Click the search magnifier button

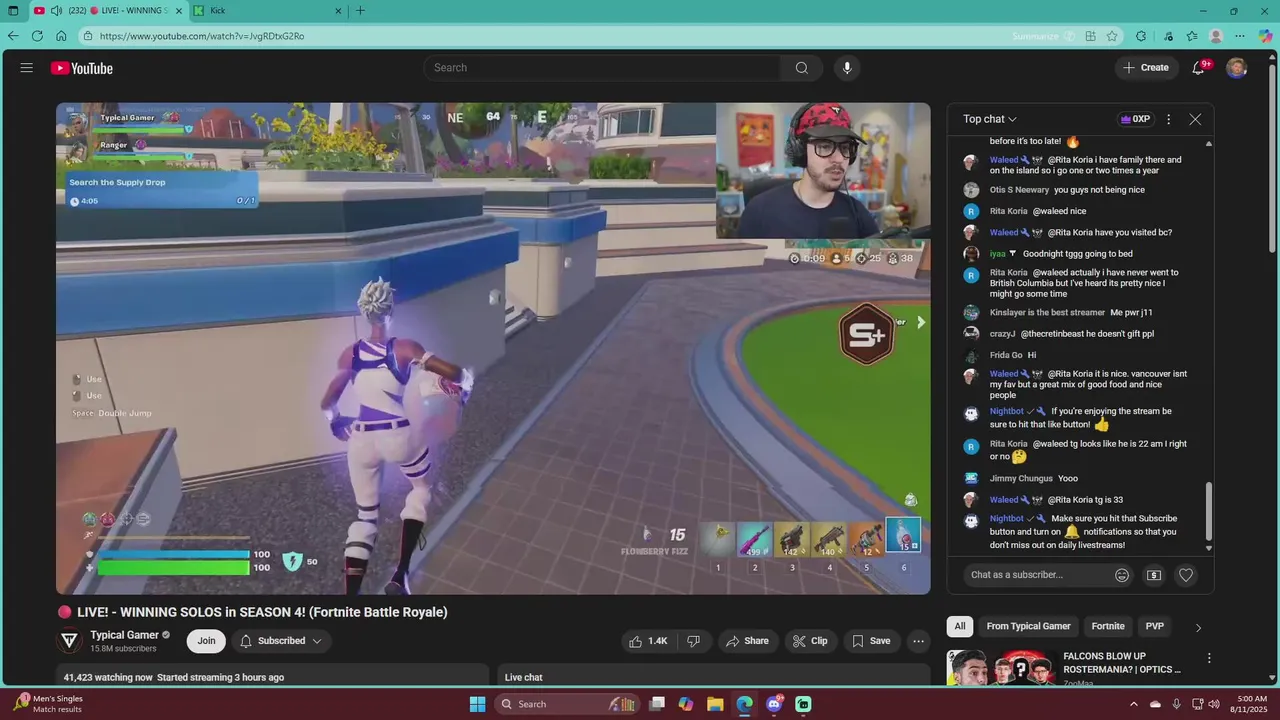click(x=801, y=68)
